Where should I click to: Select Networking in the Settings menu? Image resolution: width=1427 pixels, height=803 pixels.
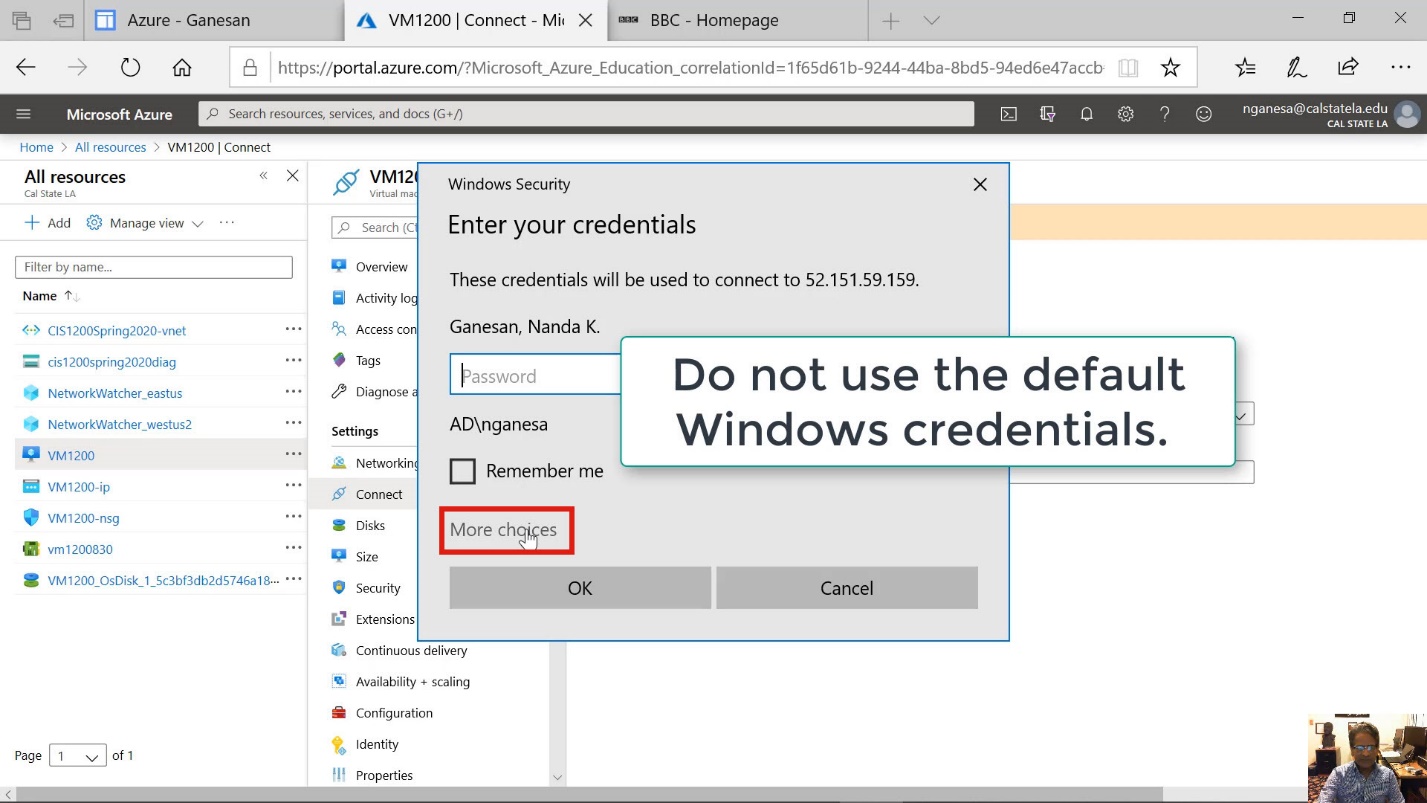tap(386, 463)
